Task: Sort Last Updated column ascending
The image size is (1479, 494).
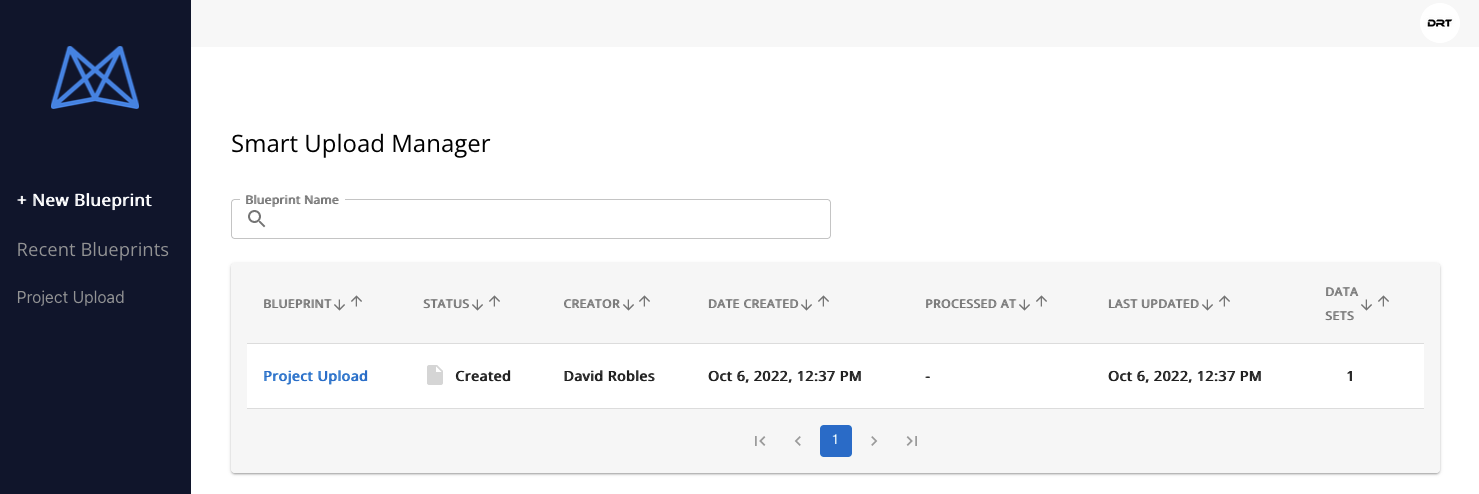Action: (1224, 301)
